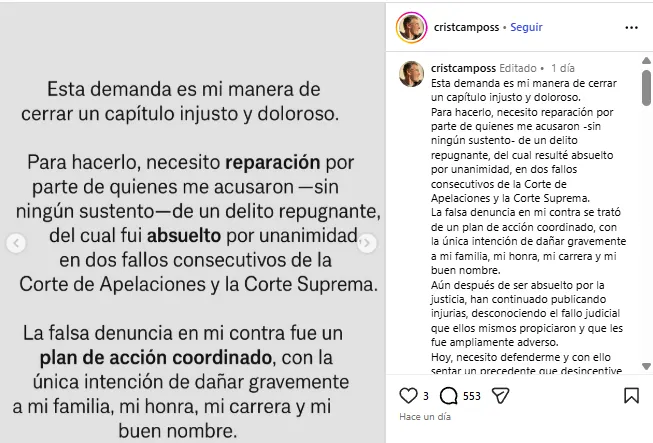View the likes count next to the heart
The height and width of the screenshot is (443, 653).
[x=425, y=396]
